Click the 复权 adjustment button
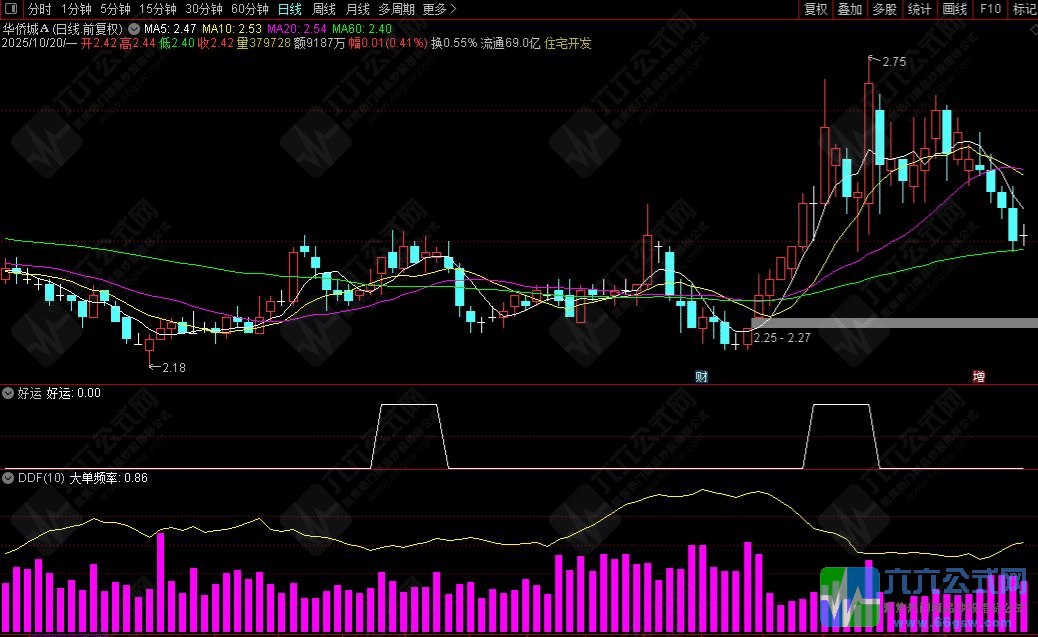This screenshot has height=637, width=1038. tap(816, 9)
